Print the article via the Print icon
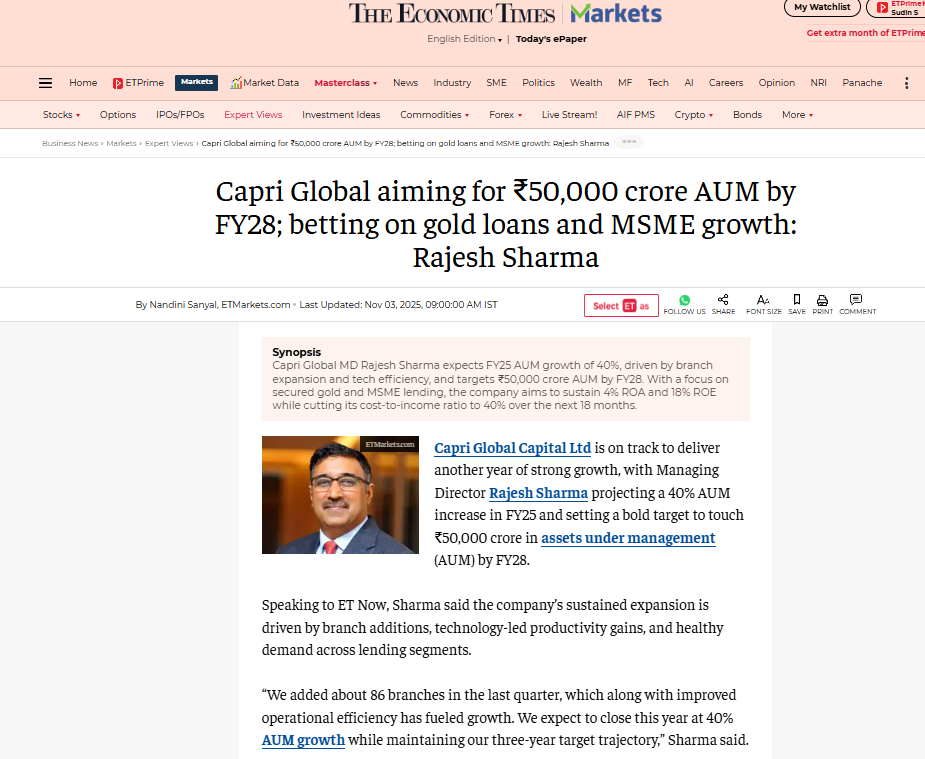Screen dimensions: 925x759 [x=822, y=299]
